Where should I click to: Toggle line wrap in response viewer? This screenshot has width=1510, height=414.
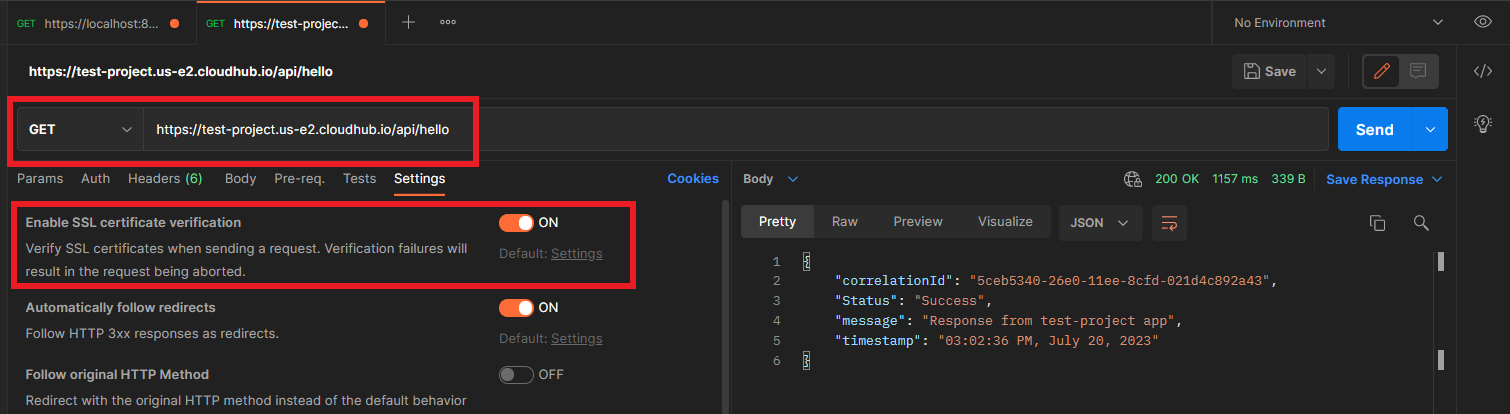tap(1169, 223)
